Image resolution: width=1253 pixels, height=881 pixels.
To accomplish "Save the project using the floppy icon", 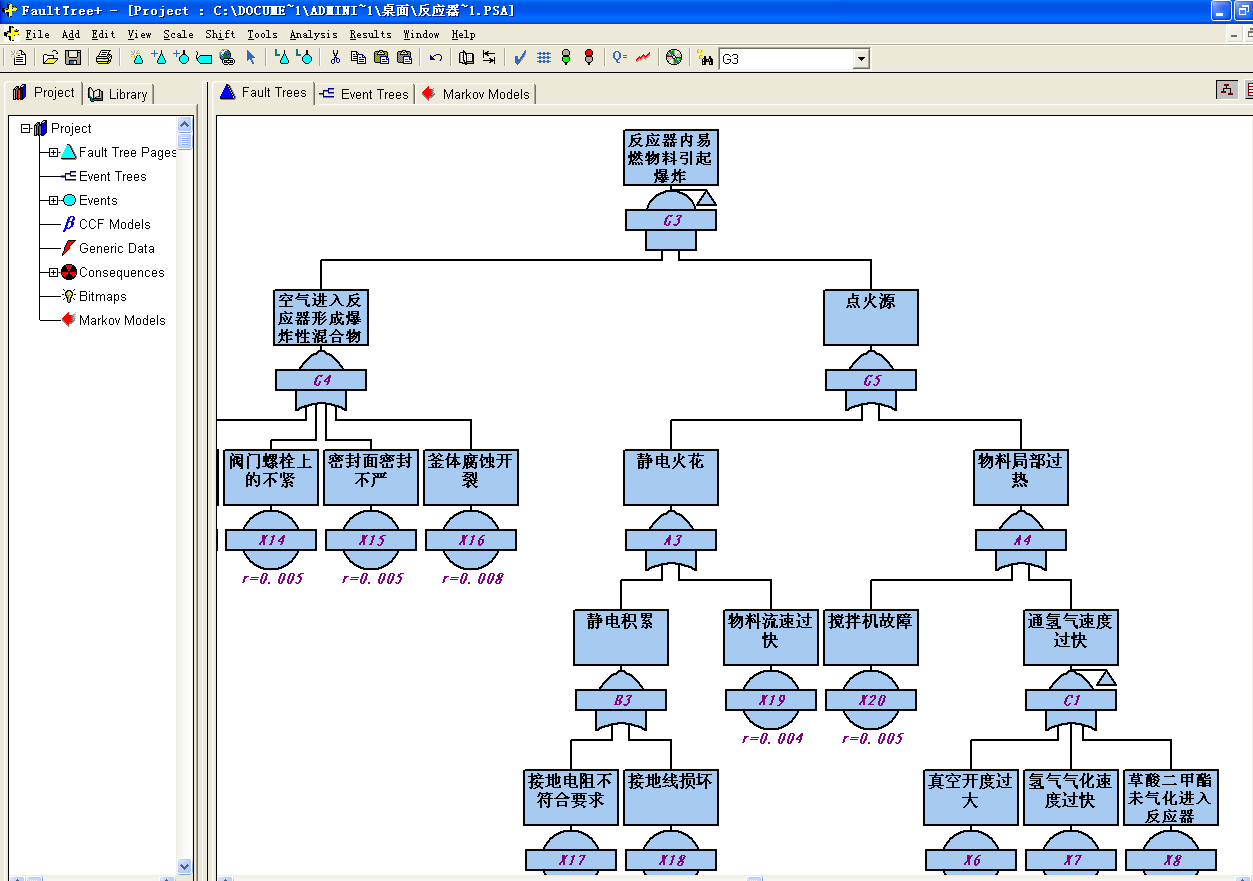I will (x=73, y=58).
